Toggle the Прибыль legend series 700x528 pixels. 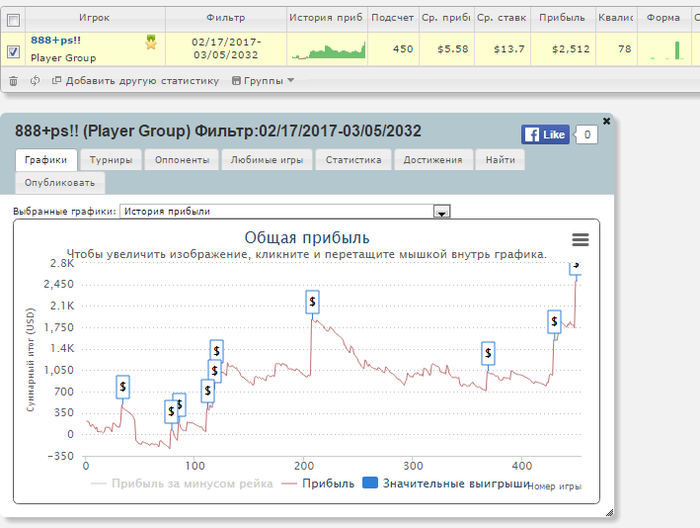(x=318, y=483)
